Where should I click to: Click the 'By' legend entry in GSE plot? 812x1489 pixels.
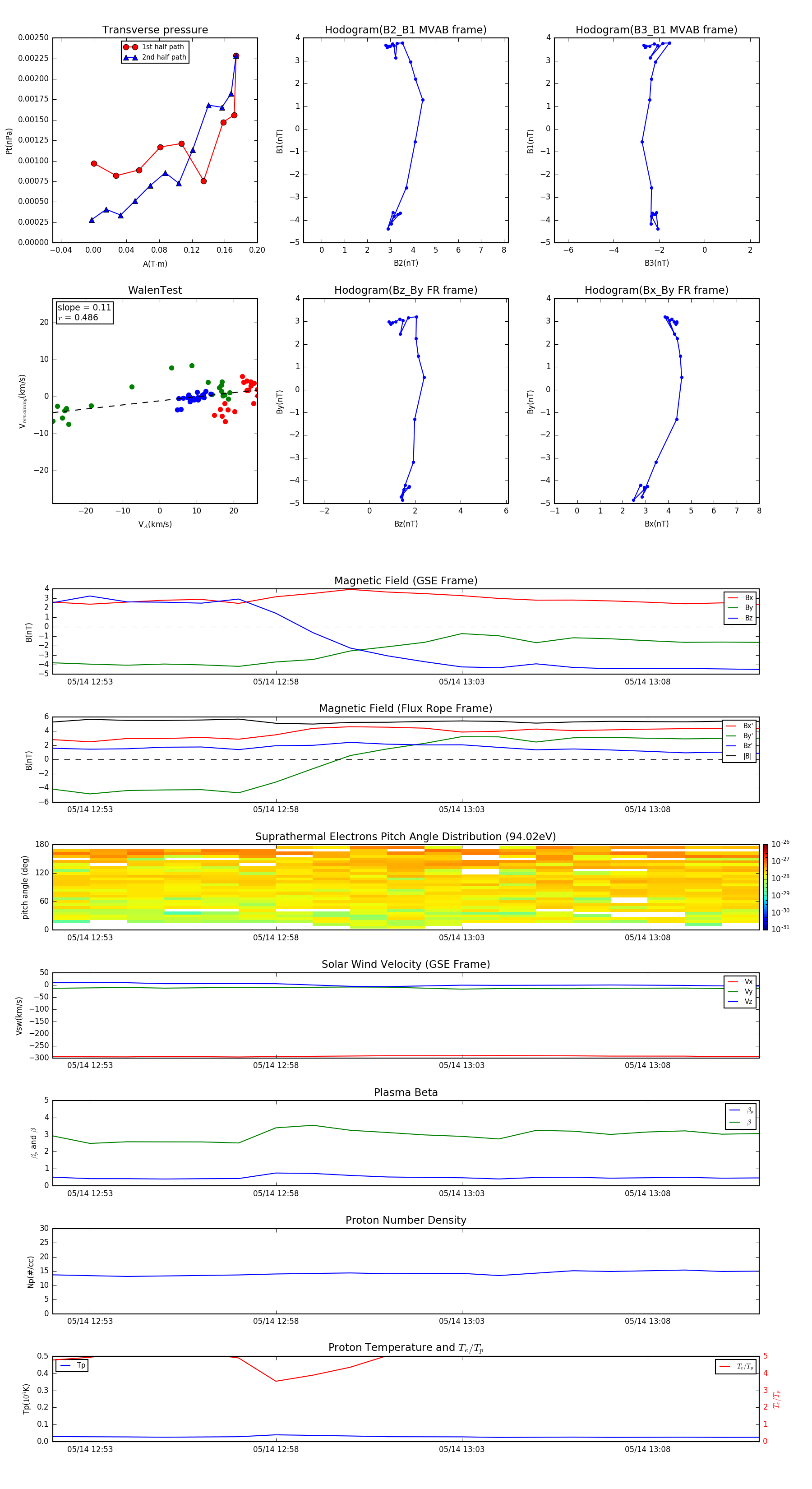coord(740,607)
